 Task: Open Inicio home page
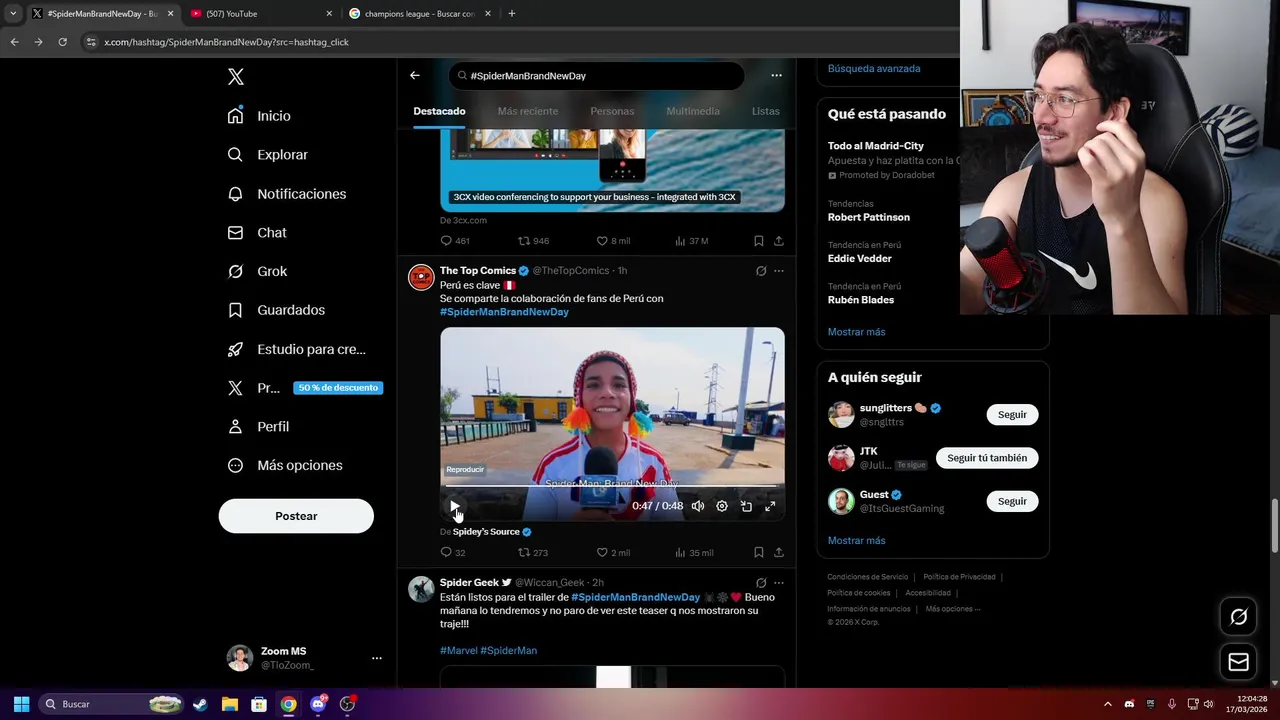tap(259, 116)
